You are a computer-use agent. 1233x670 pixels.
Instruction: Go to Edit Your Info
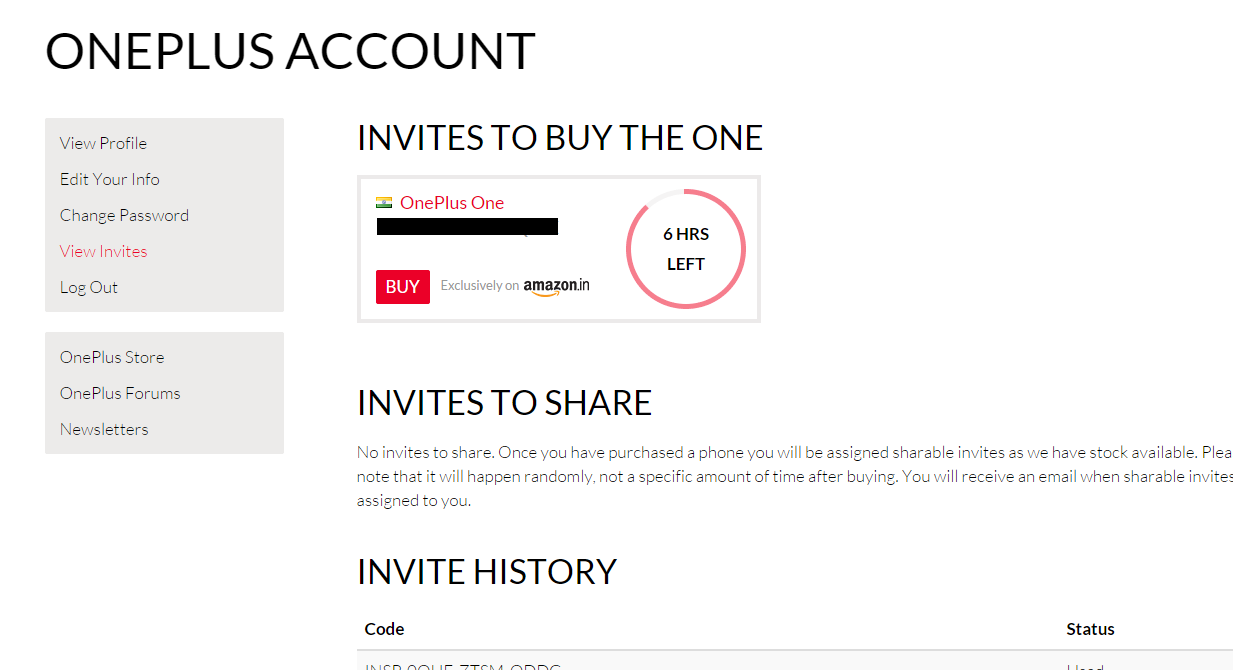110,179
